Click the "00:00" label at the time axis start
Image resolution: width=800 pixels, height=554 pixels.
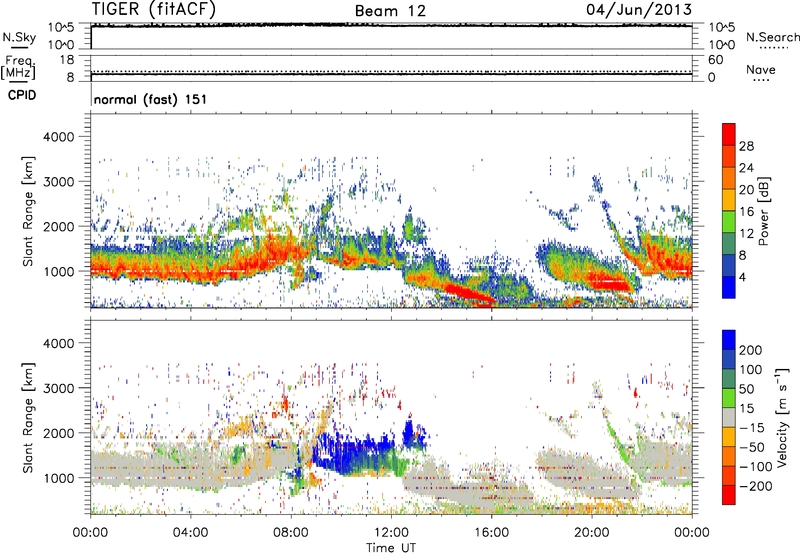pos(90,533)
